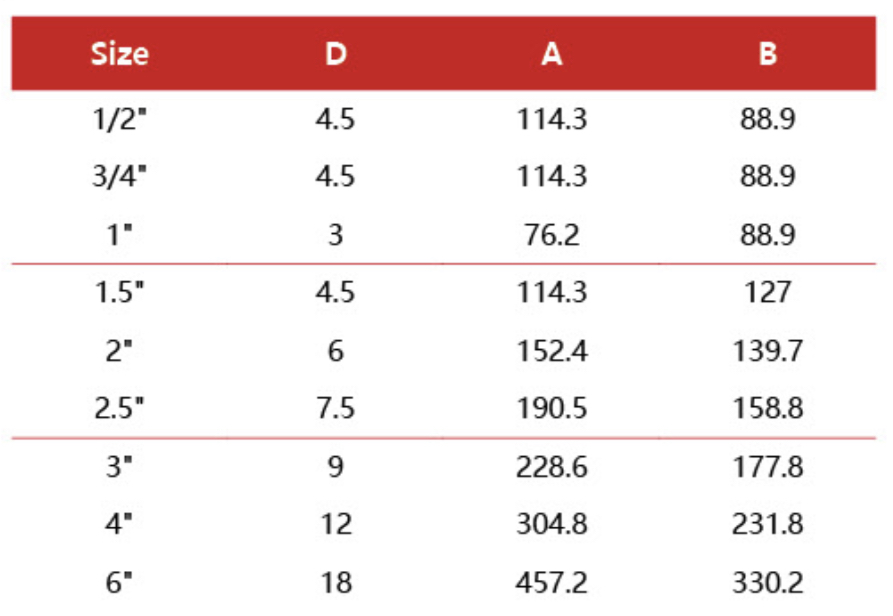Select B value 127

coord(768,293)
